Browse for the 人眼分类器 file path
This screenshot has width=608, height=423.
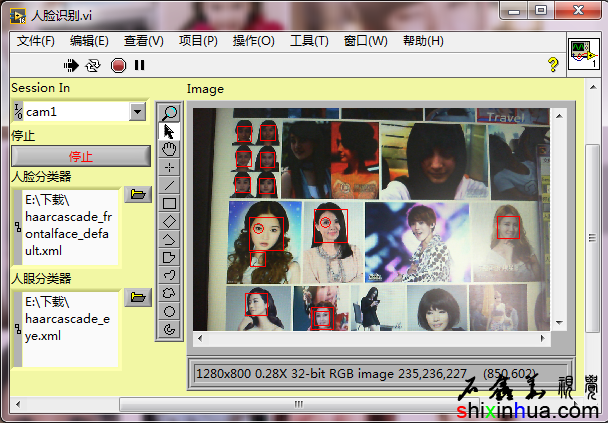[137, 296]
